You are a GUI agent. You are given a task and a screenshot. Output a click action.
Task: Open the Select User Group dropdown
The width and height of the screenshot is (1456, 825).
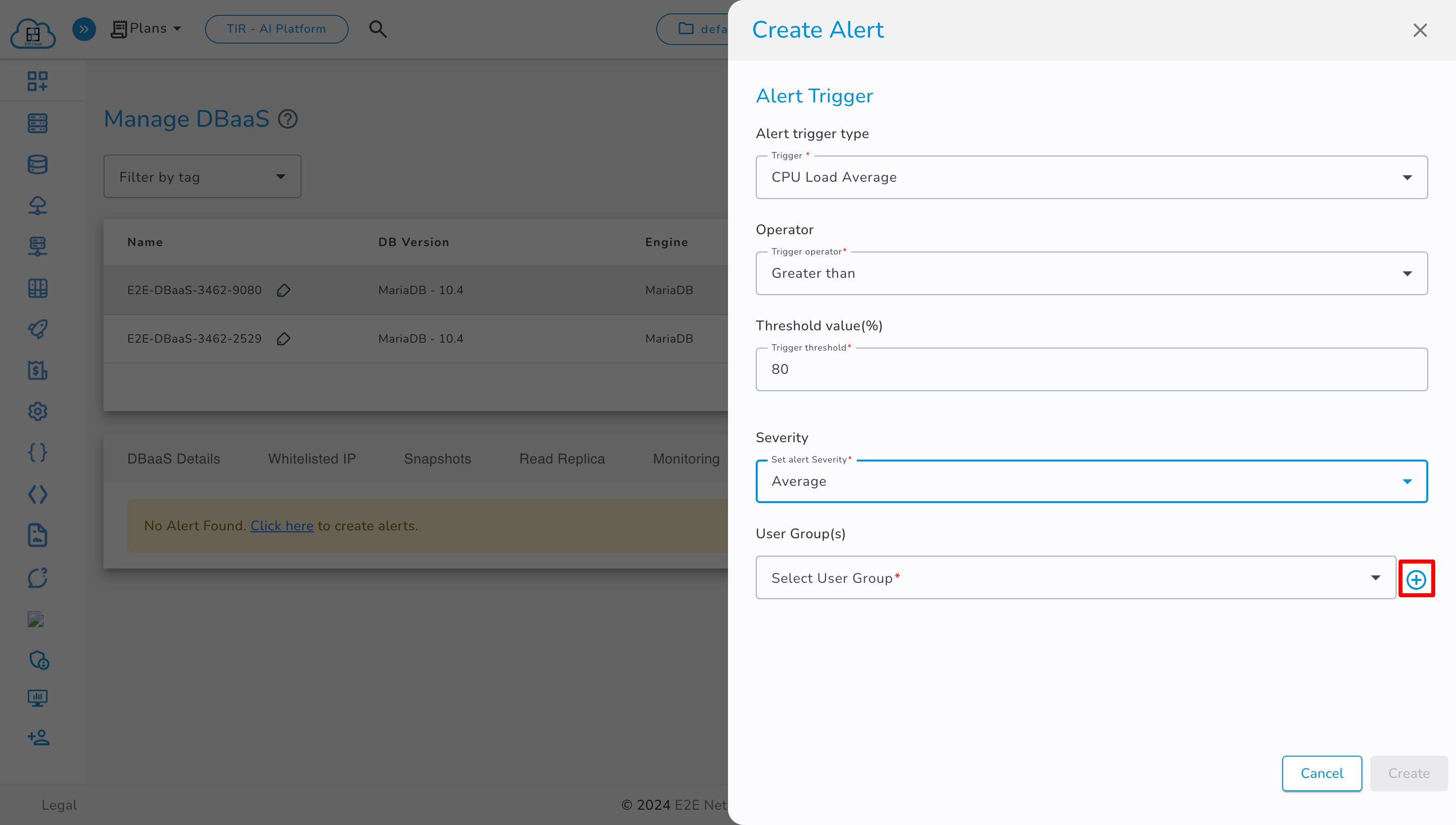1075,577
